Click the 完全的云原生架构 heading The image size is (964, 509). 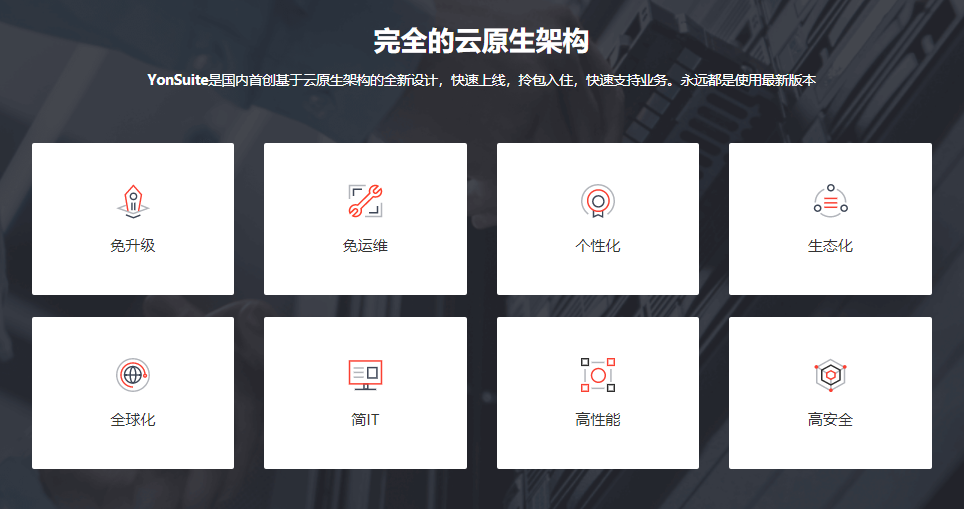(x=481, y=41)
